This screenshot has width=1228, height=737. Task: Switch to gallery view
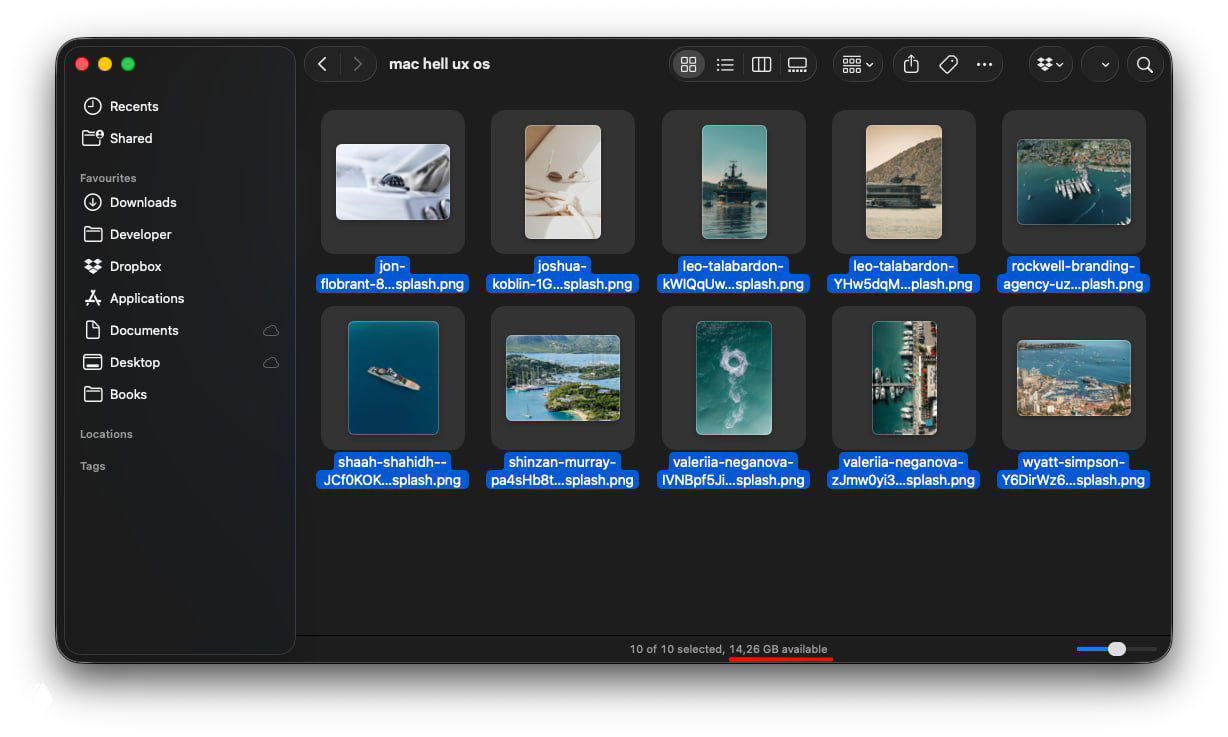(x=797, y=64)
